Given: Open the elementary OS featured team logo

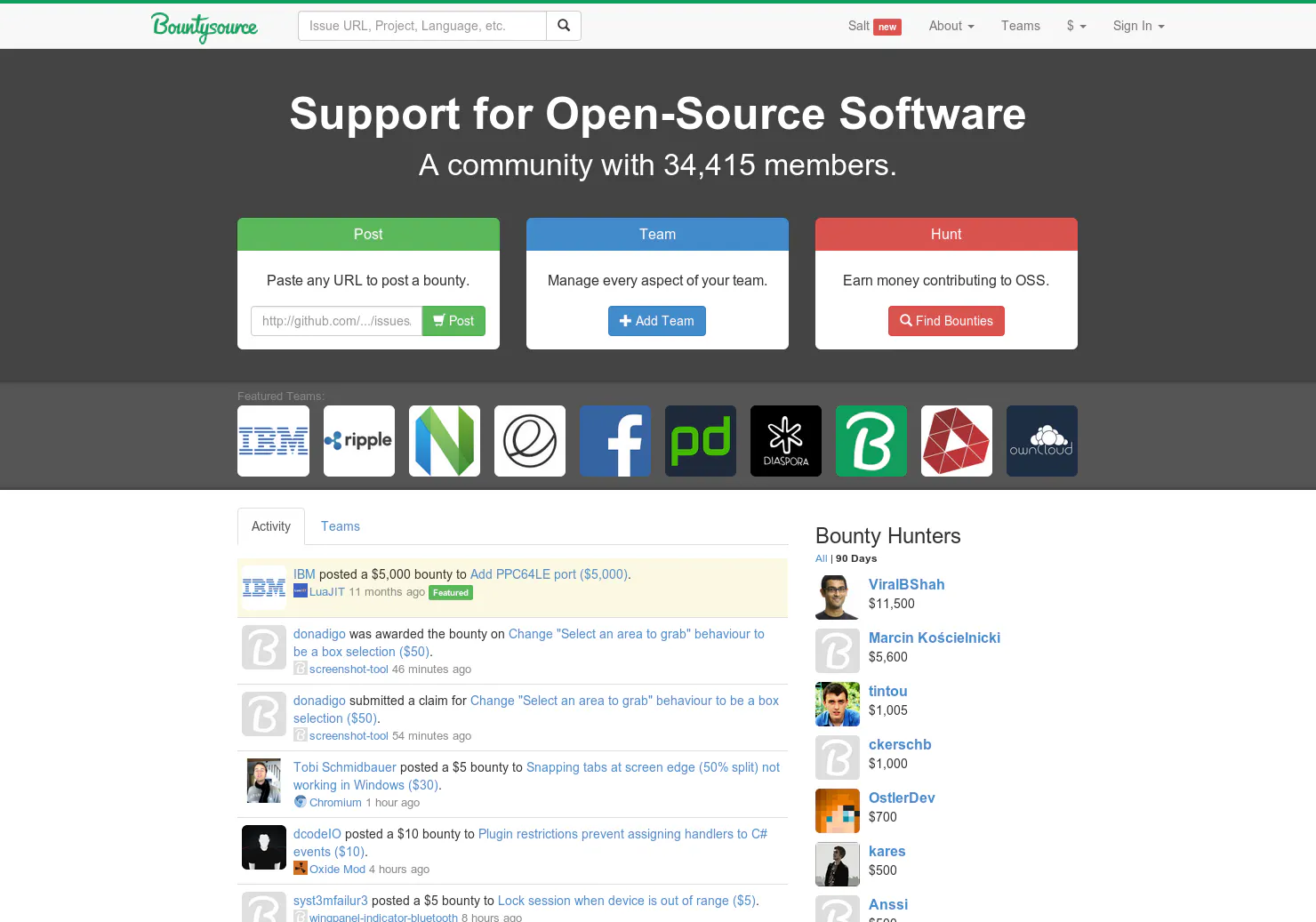Looking at the screenshot, I should point(530,441).
